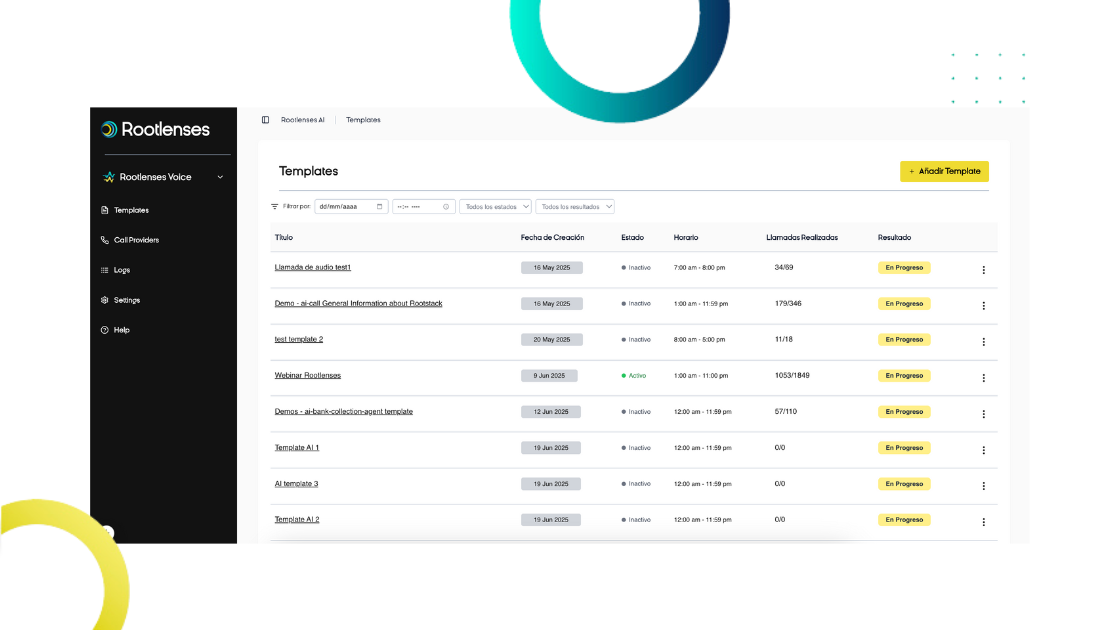Image resolution: width=1120 pixels, height=630 pixels.
Task: Click the calendar icon in date filter
Action: pyautogui.click(x=380, y=207)
